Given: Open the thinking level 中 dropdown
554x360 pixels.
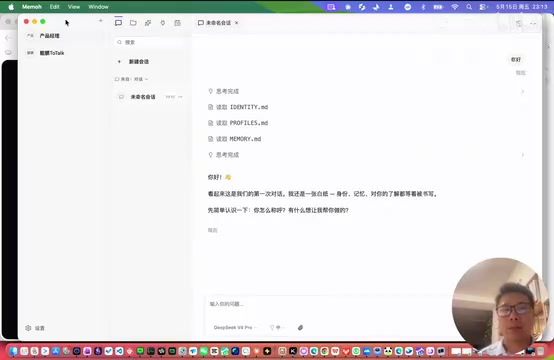Looking at the screenshot, I should pos(277,327).
